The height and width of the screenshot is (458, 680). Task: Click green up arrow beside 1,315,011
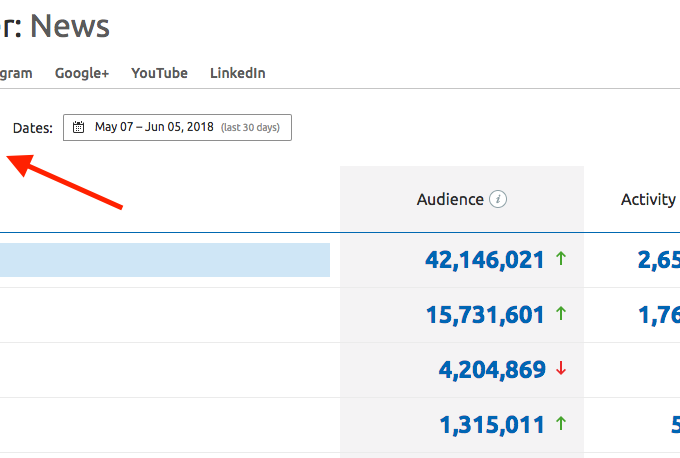[561, 424]
